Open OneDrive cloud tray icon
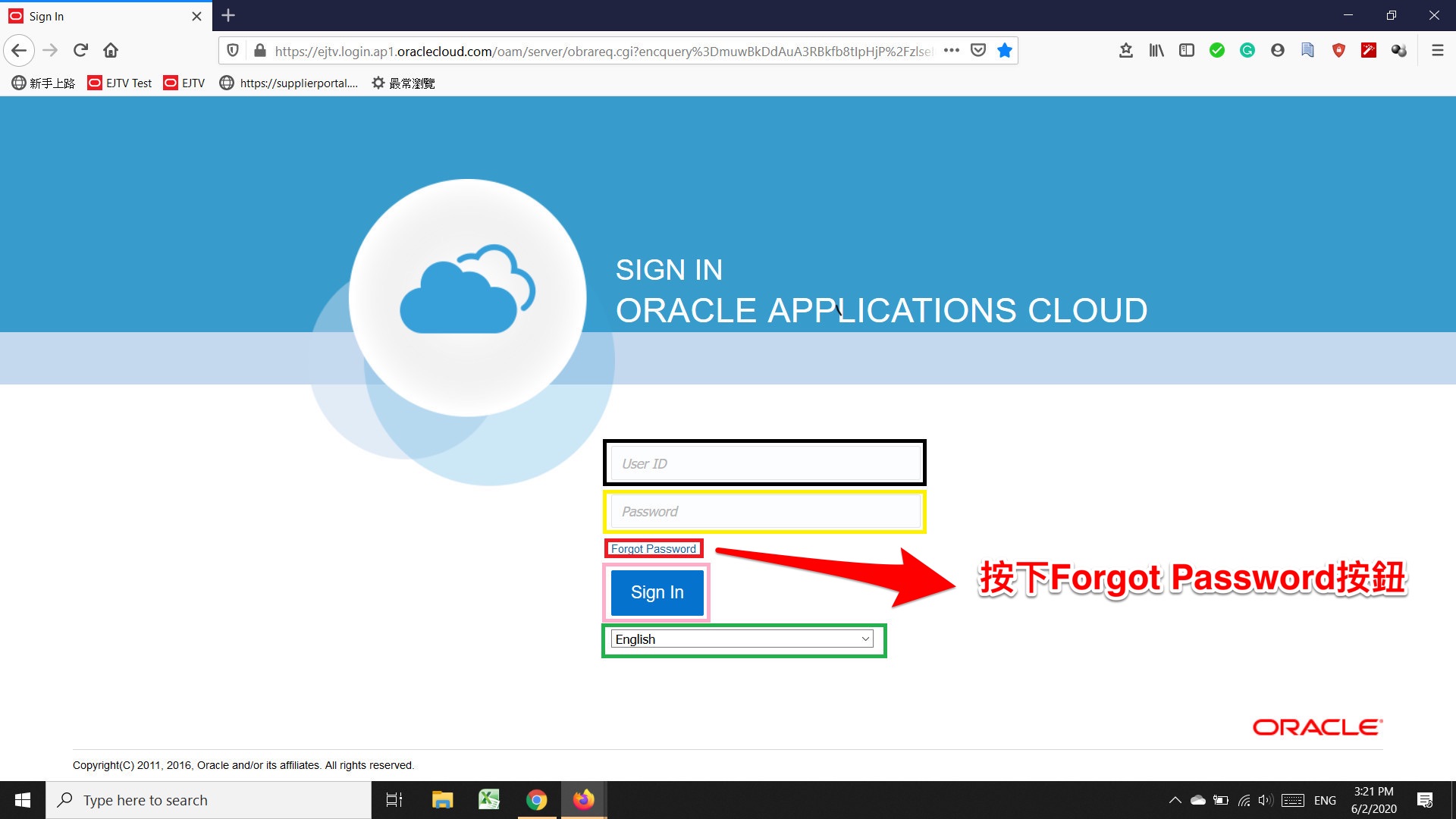1456x819 pixels. point(1198,800)
